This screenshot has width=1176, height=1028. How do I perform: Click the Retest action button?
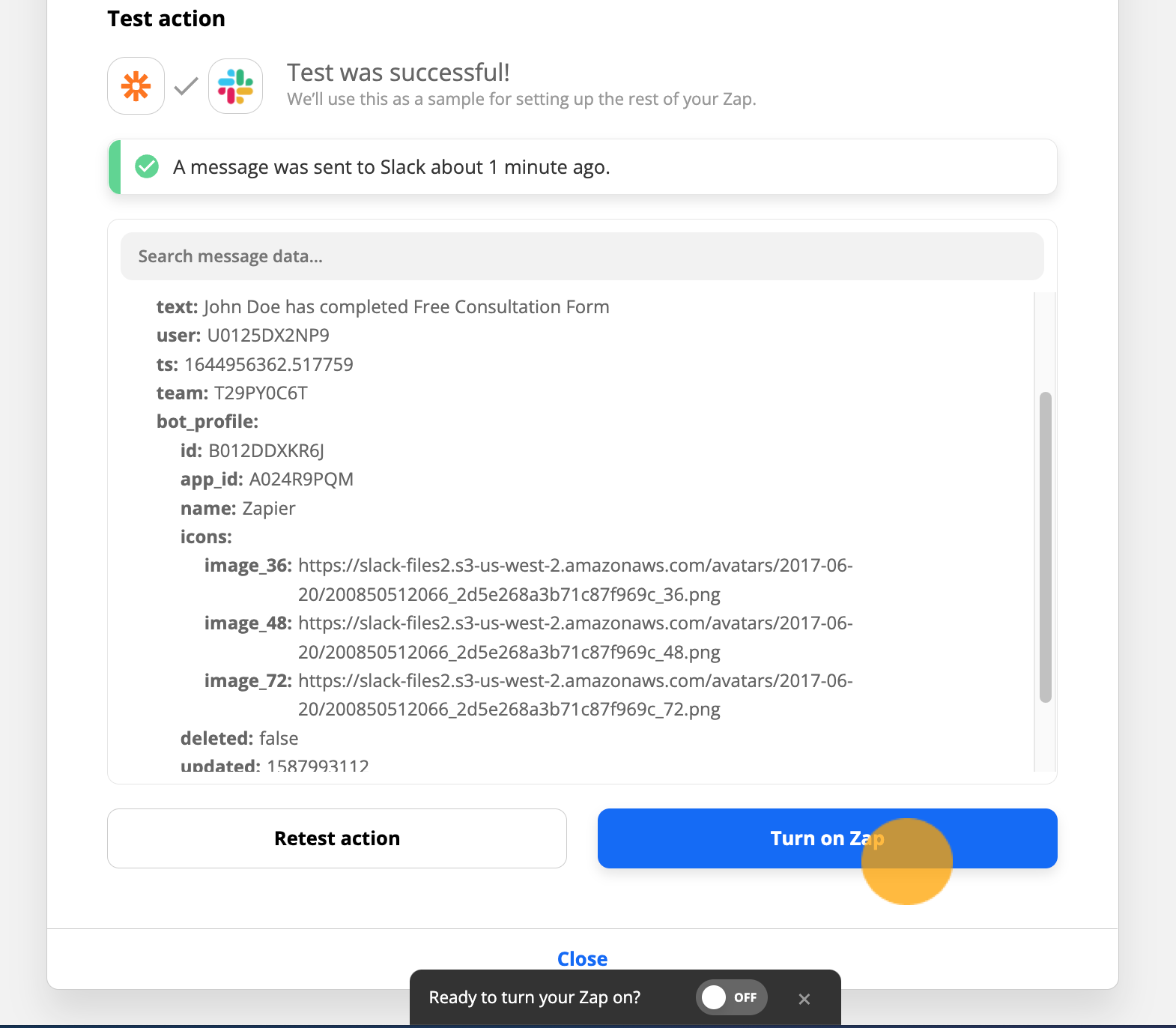(x=337, y=838)
